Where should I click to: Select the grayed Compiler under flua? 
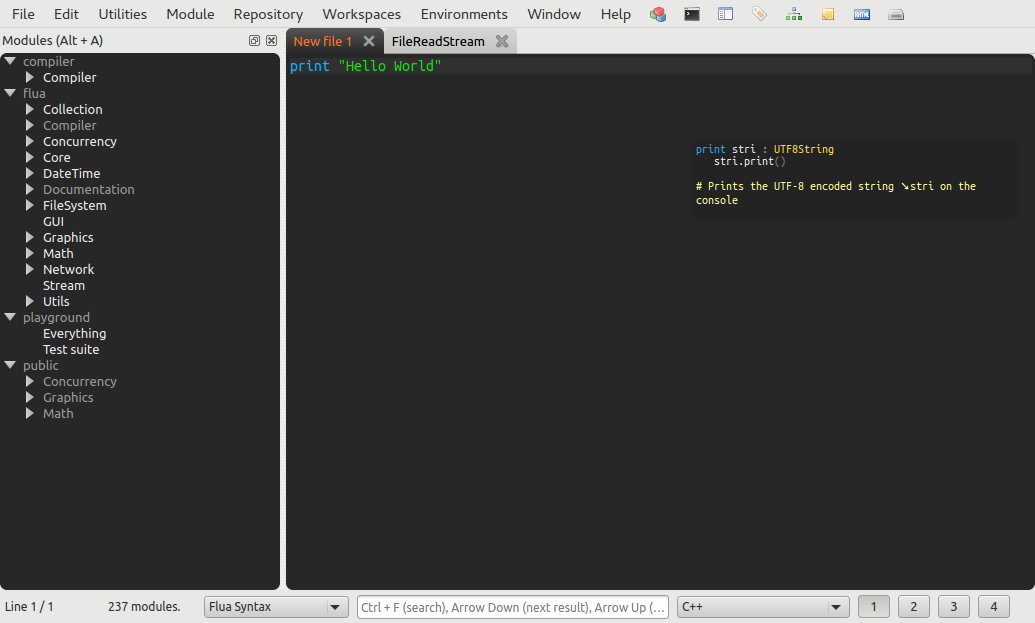70,125
